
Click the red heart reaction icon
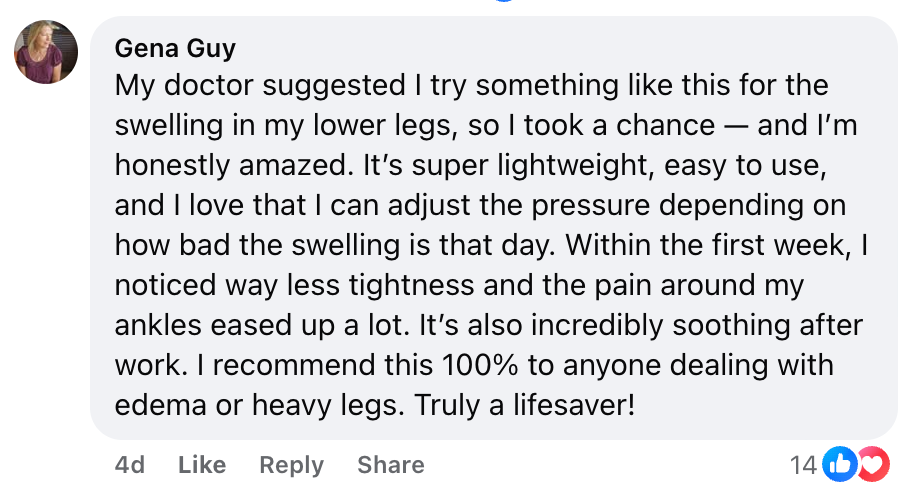(872, 463)
